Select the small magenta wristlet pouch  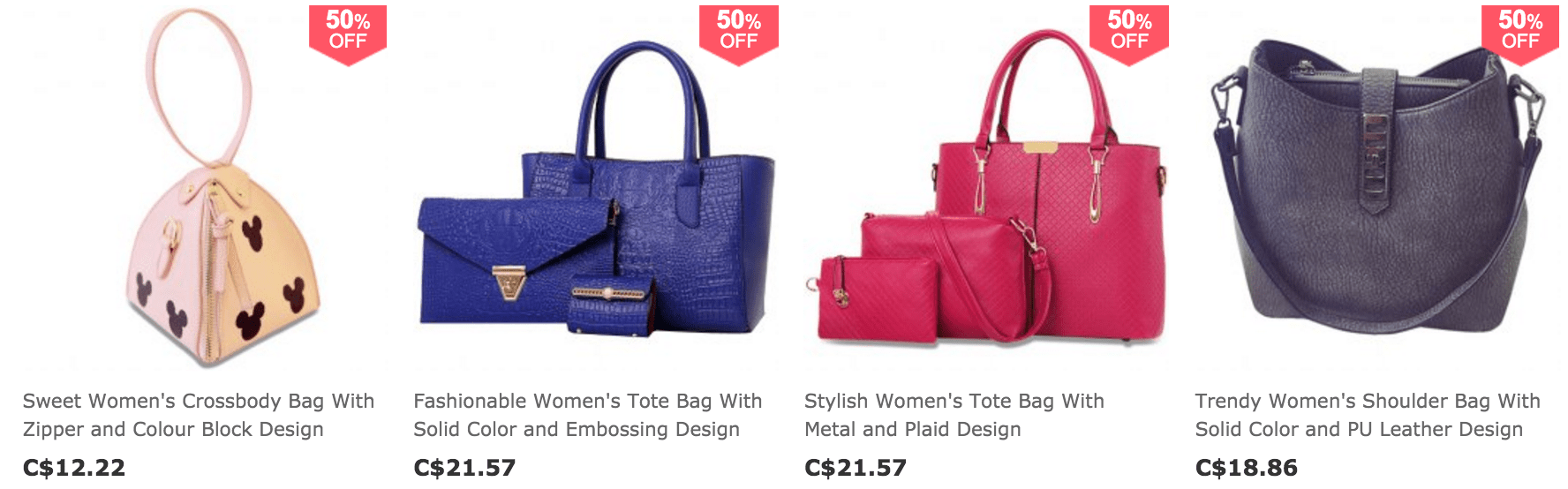(878, 298)
